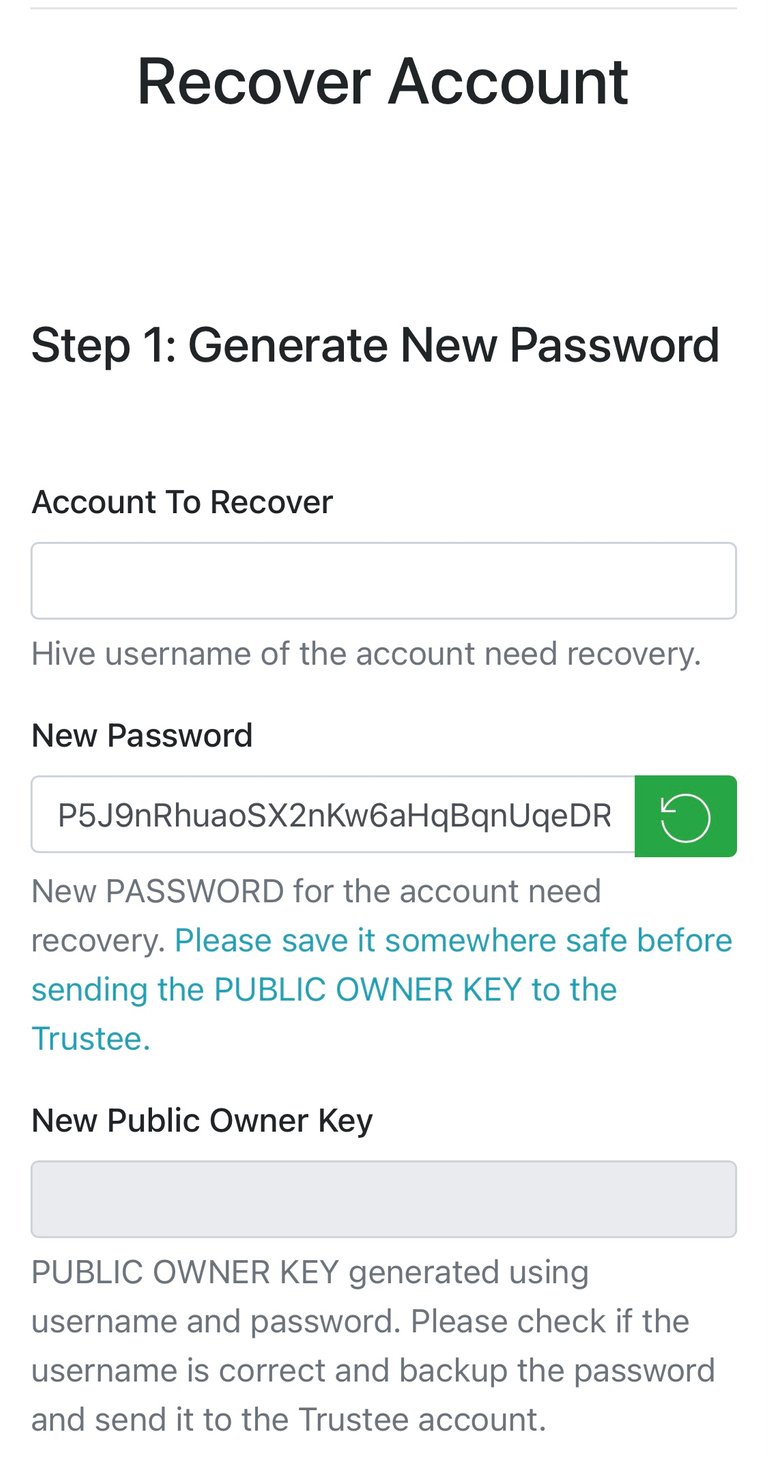The image size is (768, 1461).
Task: Click the 'New PASSWORD for the account need' hint
Action: click(x=316, y=891)
